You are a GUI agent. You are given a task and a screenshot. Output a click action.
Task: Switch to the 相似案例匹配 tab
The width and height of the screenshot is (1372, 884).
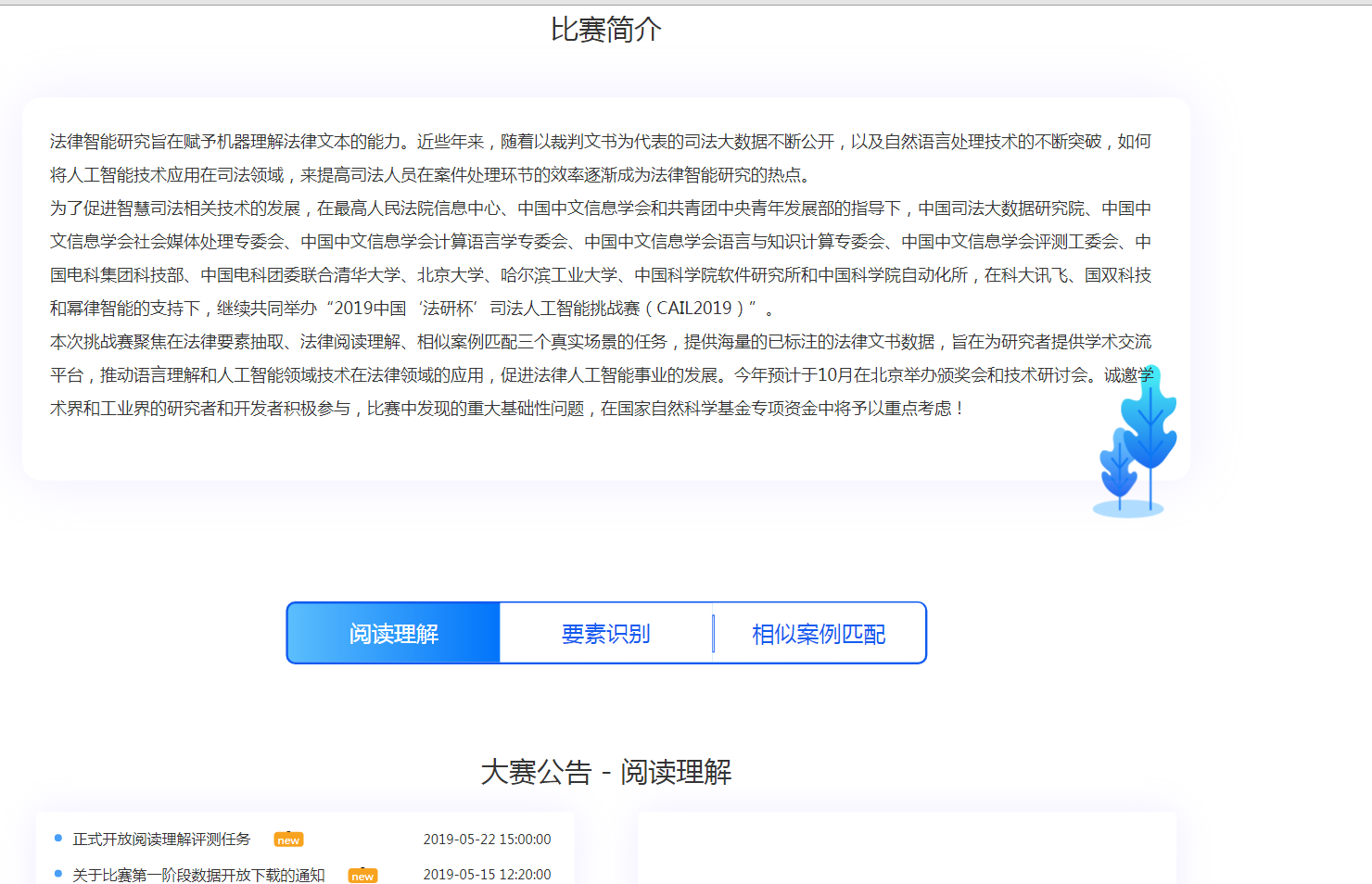click(819, 633)
